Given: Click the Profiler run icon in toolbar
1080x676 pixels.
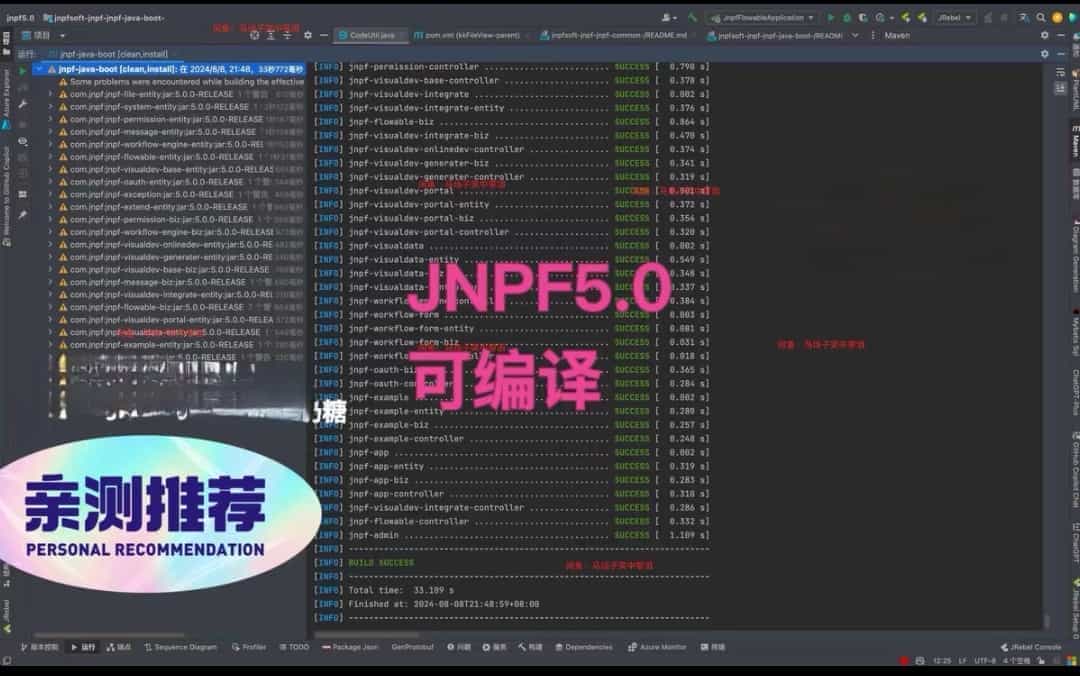Looking at the screenshot, I should click(881, 17).
